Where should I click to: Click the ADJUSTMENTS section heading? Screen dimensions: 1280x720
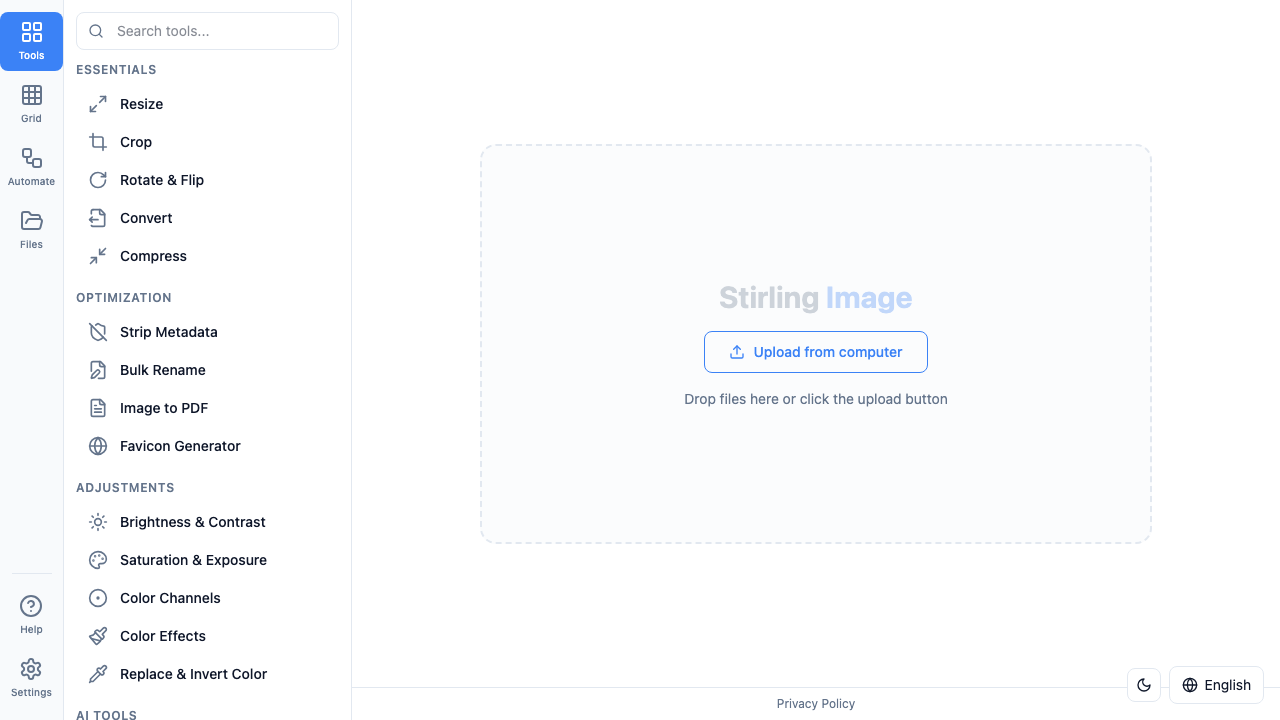point(125,488)
